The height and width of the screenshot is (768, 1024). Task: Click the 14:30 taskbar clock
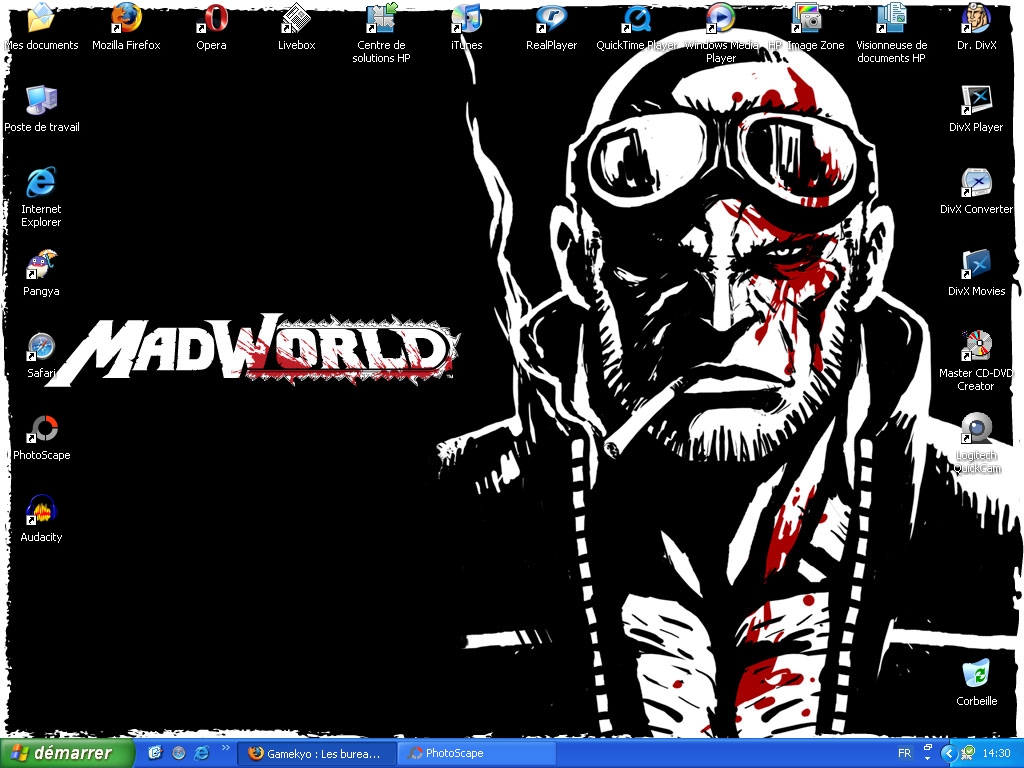(996, 754)
